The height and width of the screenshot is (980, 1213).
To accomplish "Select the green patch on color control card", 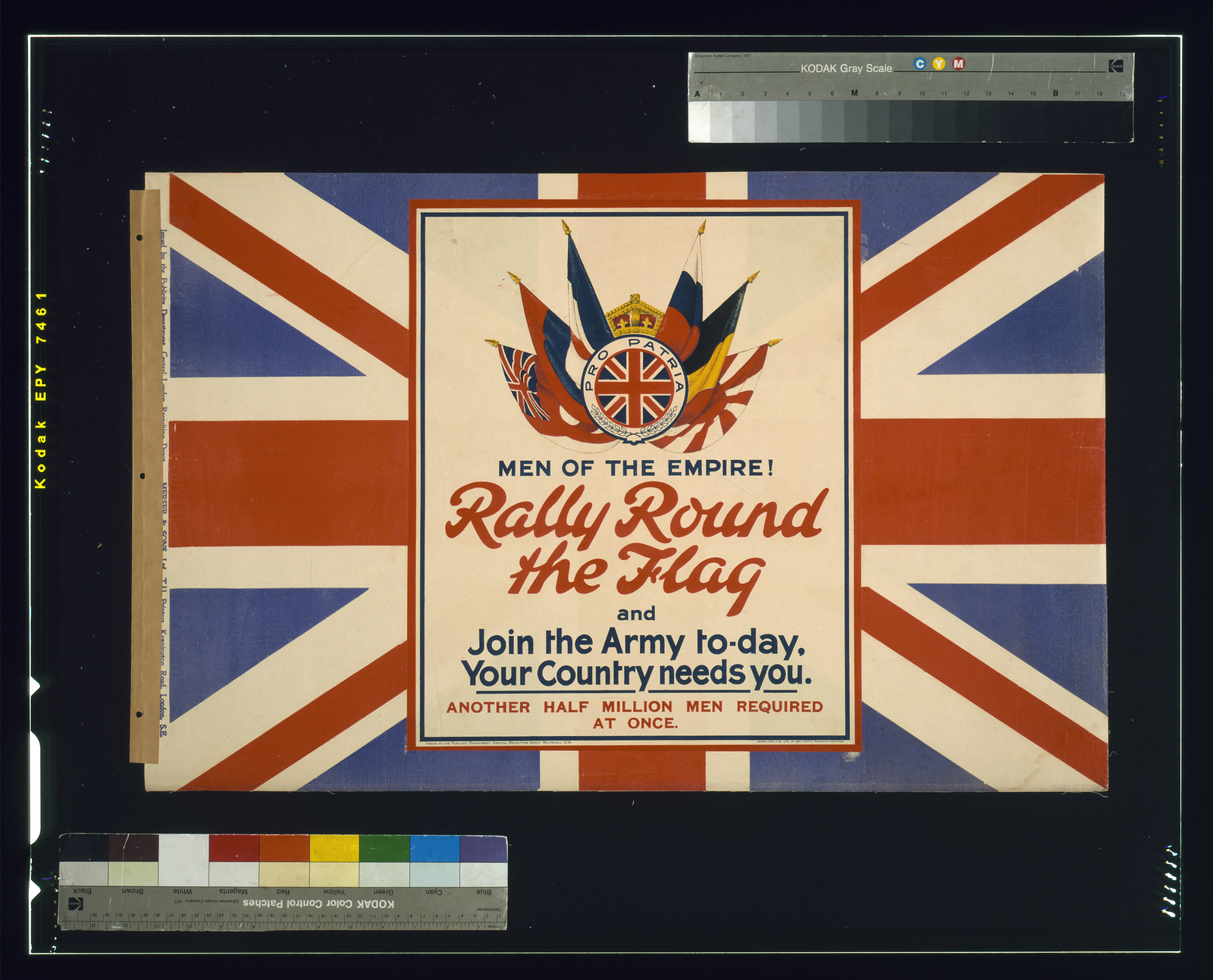I will click(x=384, y=849).
